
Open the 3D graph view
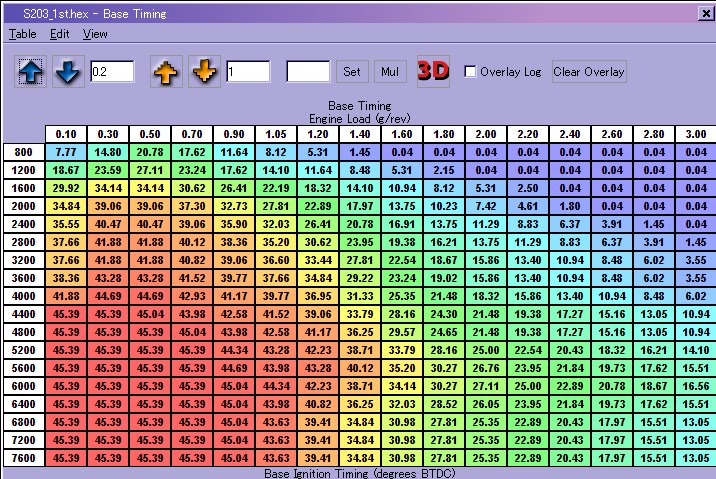(433, 72)
